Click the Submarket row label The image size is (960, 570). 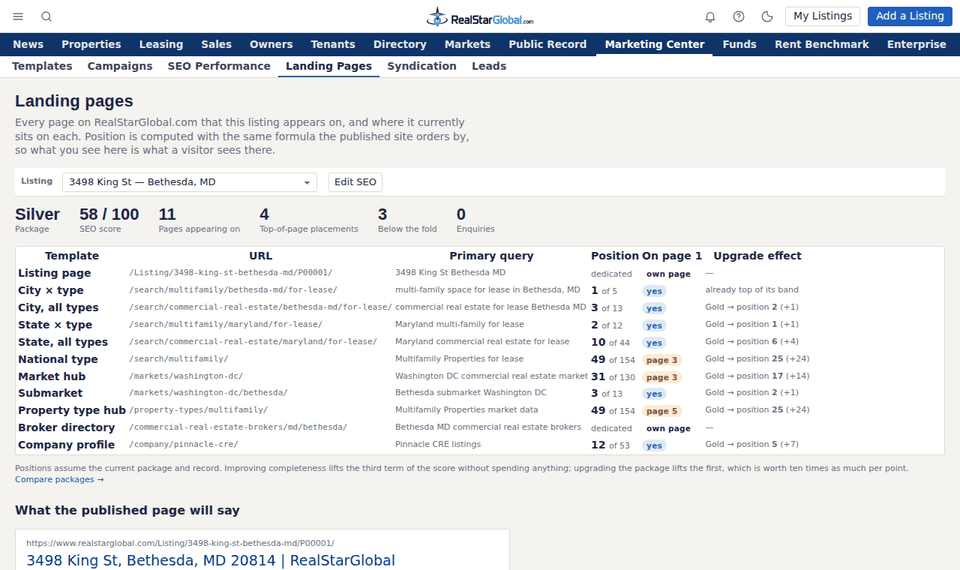50,393
